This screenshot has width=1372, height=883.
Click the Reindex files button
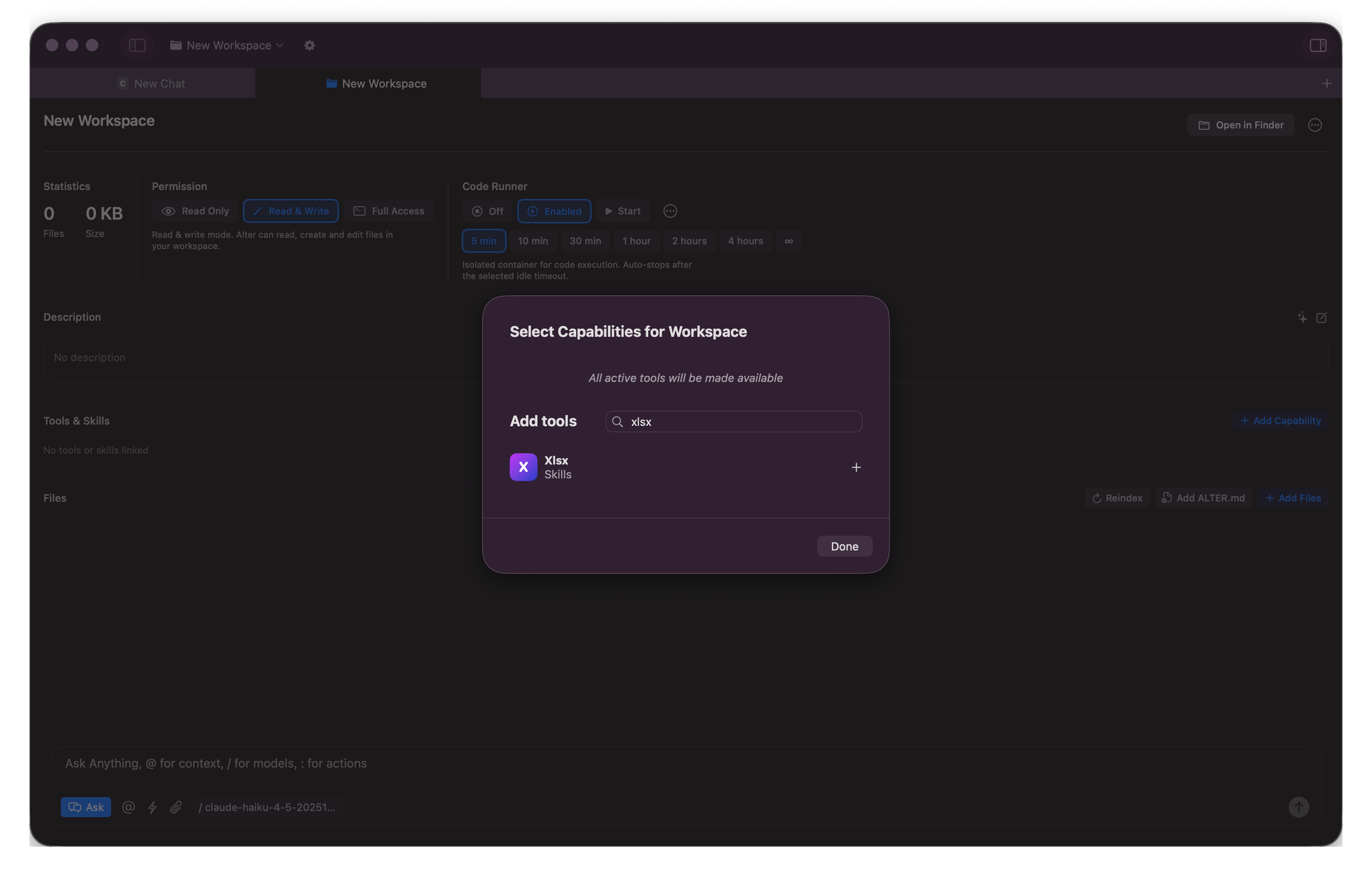pyautogui.click(x=1117, y=498)
